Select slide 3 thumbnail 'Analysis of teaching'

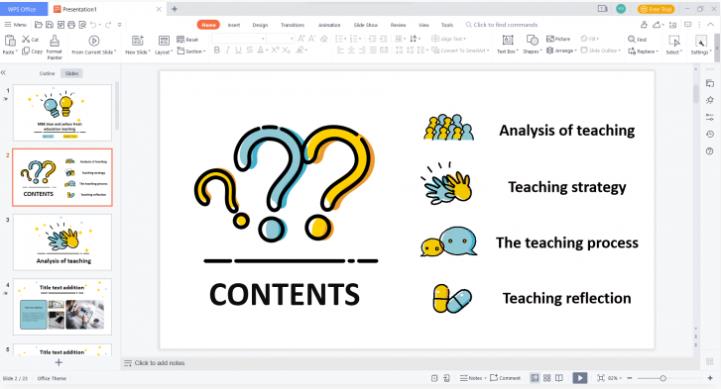63,242
